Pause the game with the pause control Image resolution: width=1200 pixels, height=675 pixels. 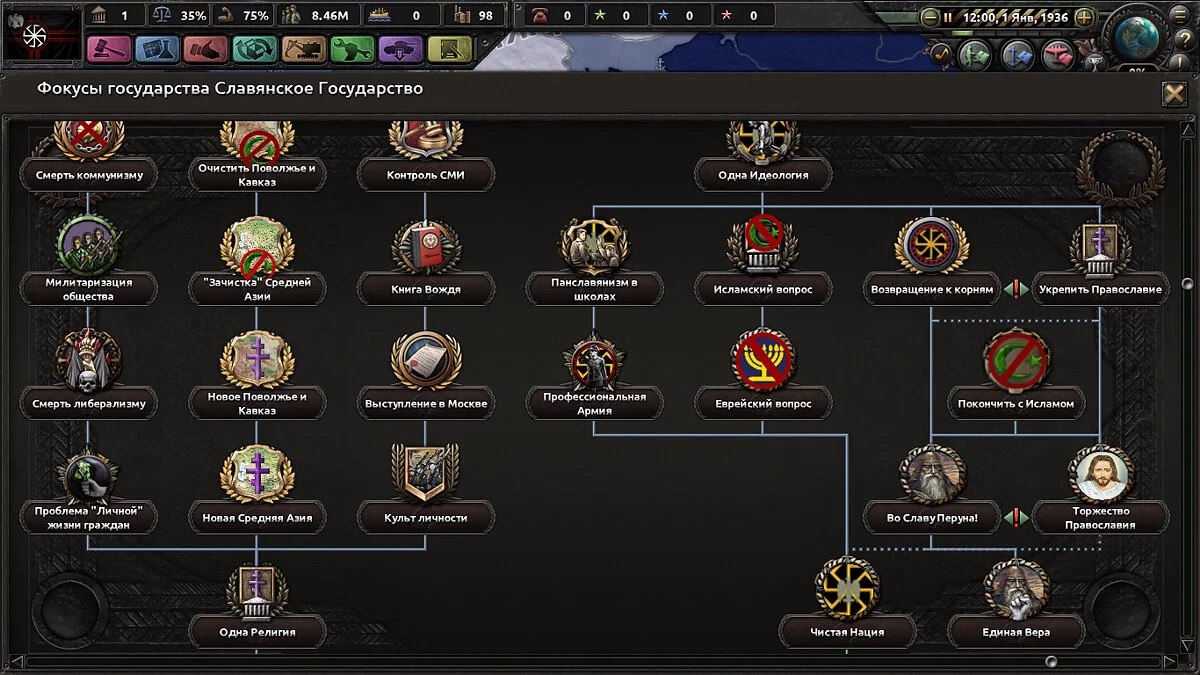pyautogui.click(x=947, y=17)
